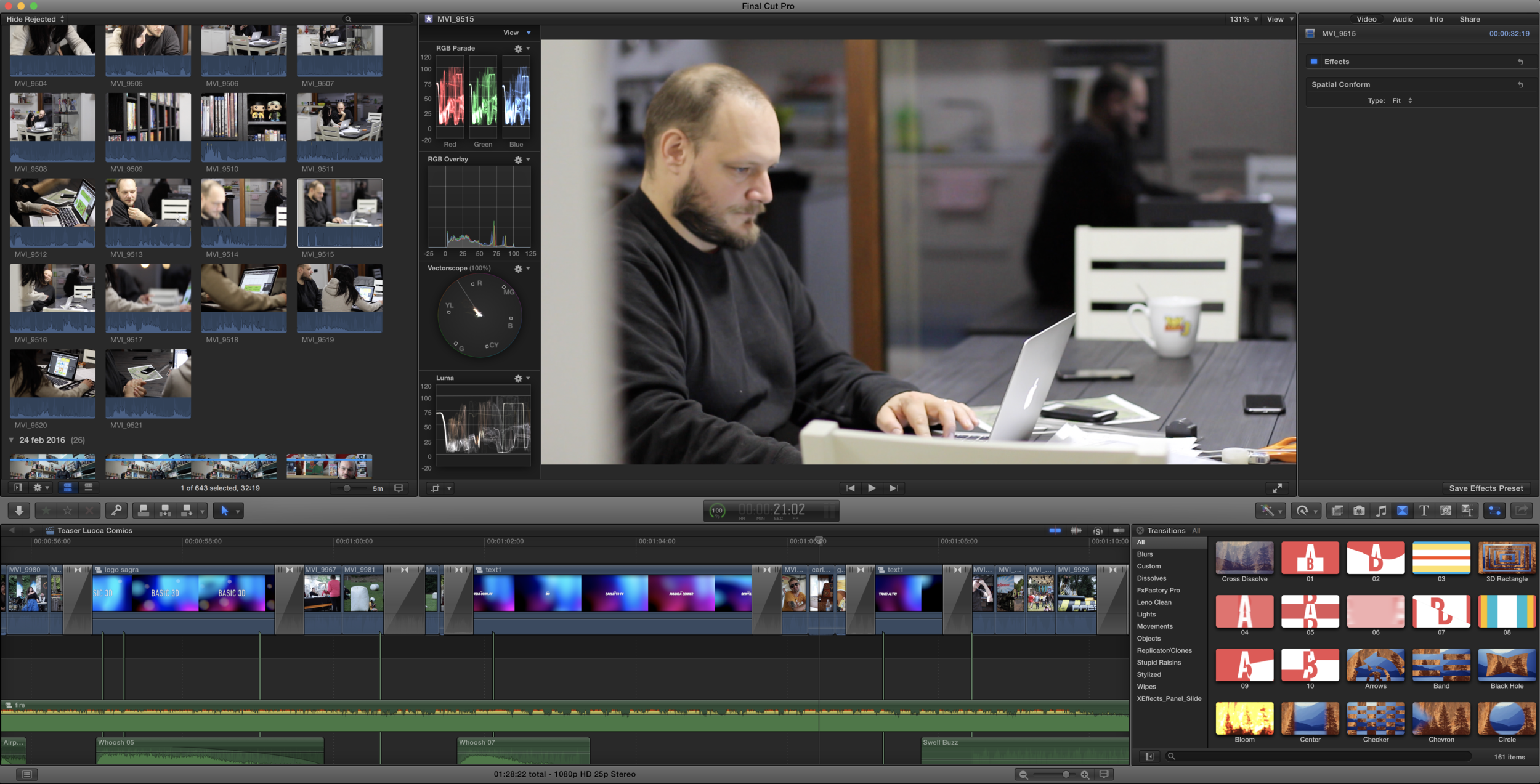Screen dimensions: 1540x784
Task: Show or hide the Libraries sidebar
Action: click(18, 488)
